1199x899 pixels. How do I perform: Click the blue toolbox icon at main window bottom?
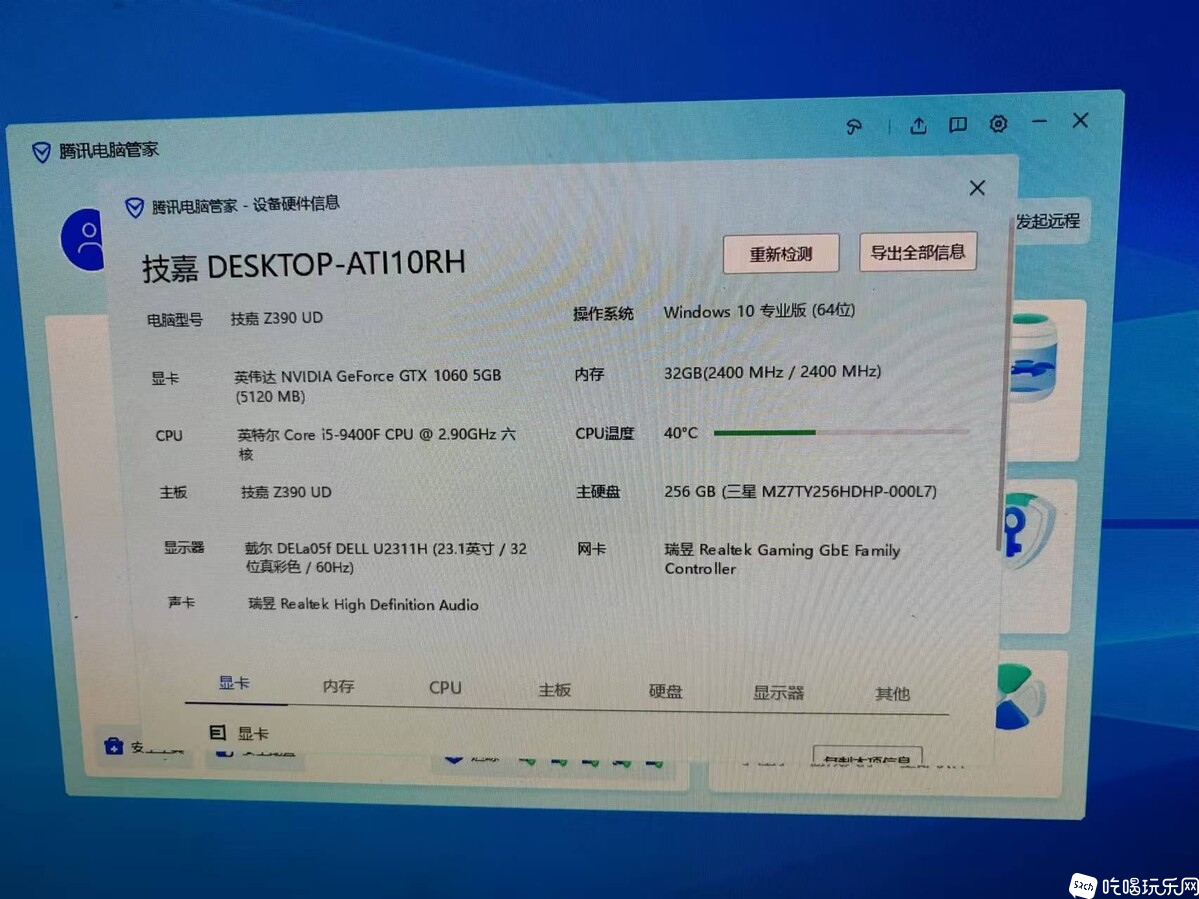tap(114, 746)
